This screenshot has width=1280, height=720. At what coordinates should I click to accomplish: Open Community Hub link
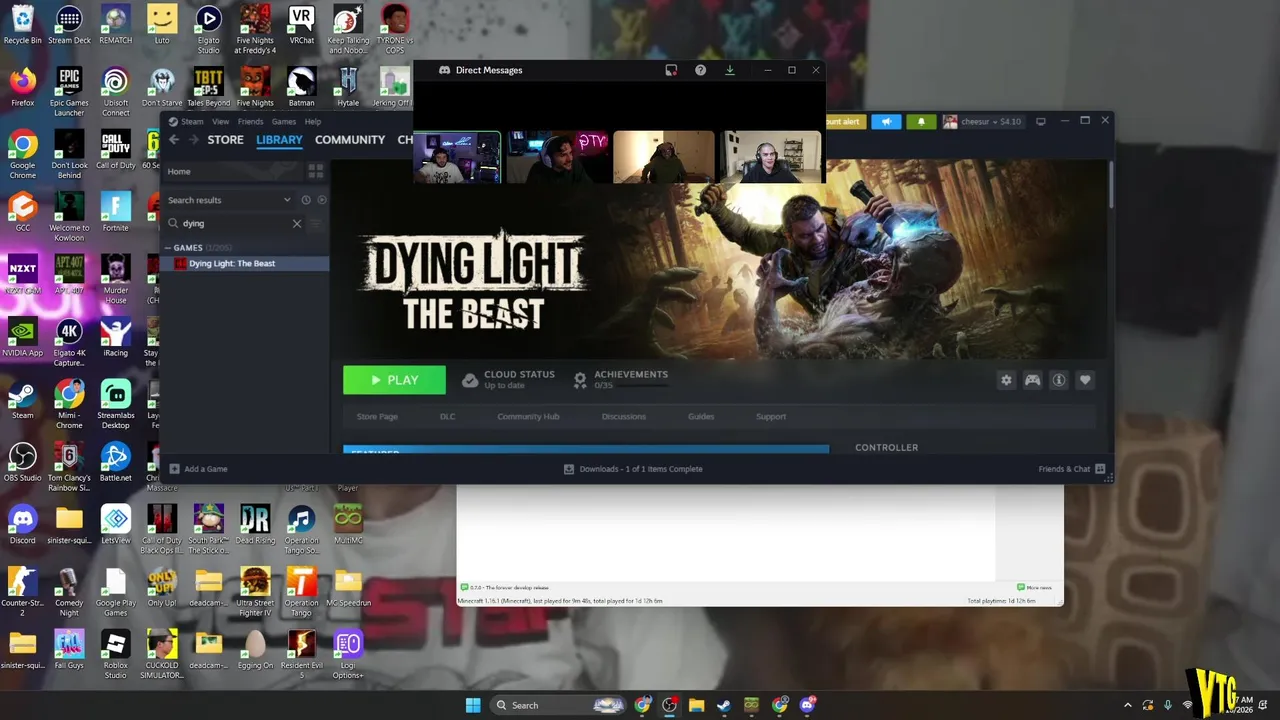[x=528, y=416]
